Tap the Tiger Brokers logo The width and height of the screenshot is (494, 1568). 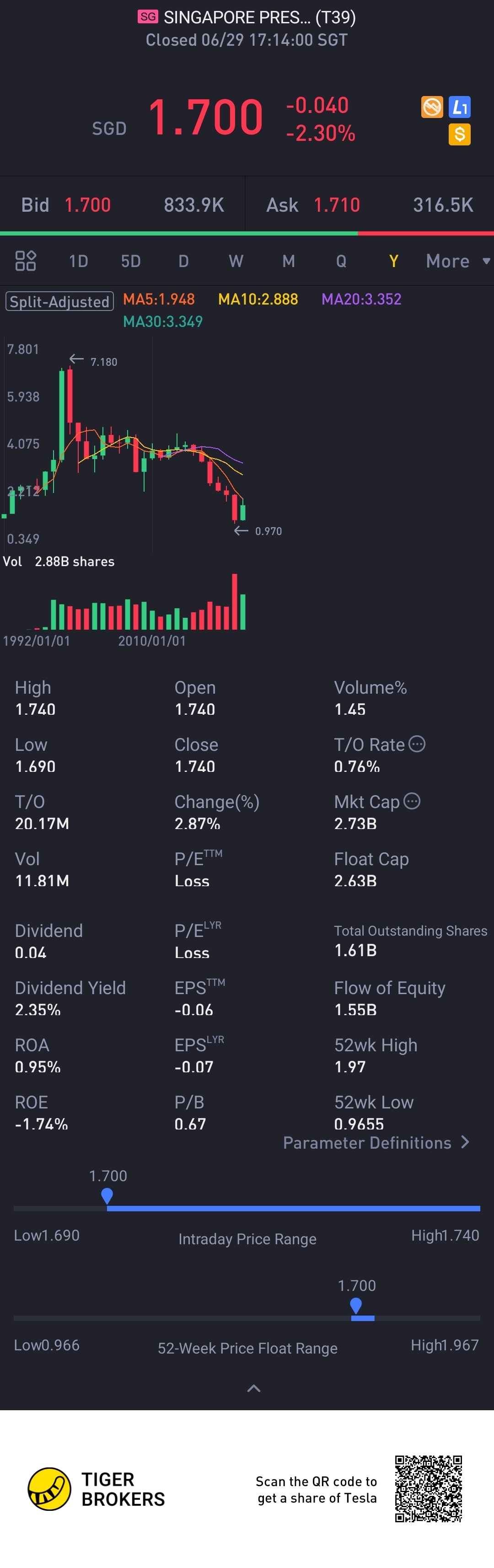(49, 1489)
